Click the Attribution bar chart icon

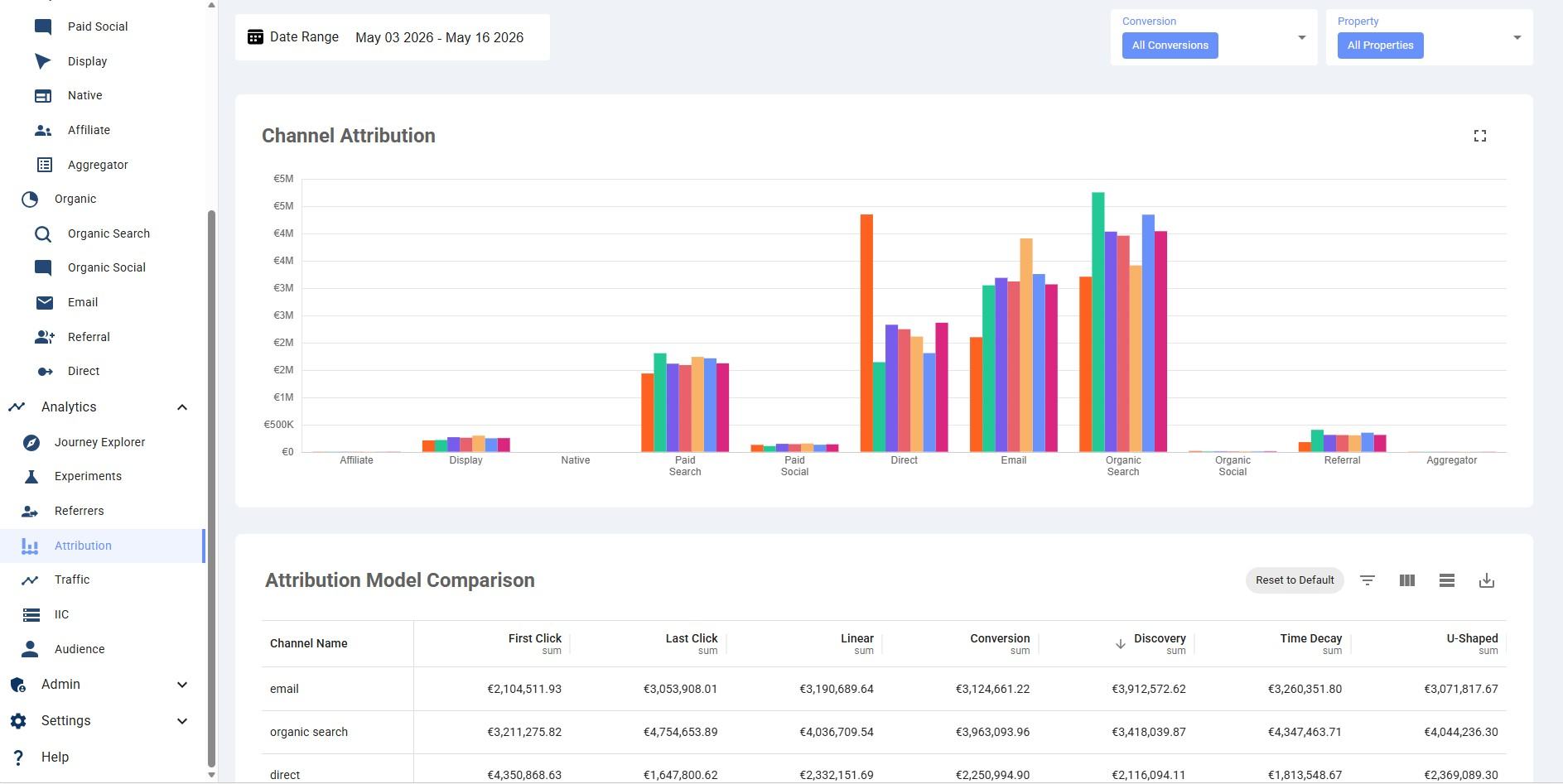pyautogui.click(x=30, y=546)
